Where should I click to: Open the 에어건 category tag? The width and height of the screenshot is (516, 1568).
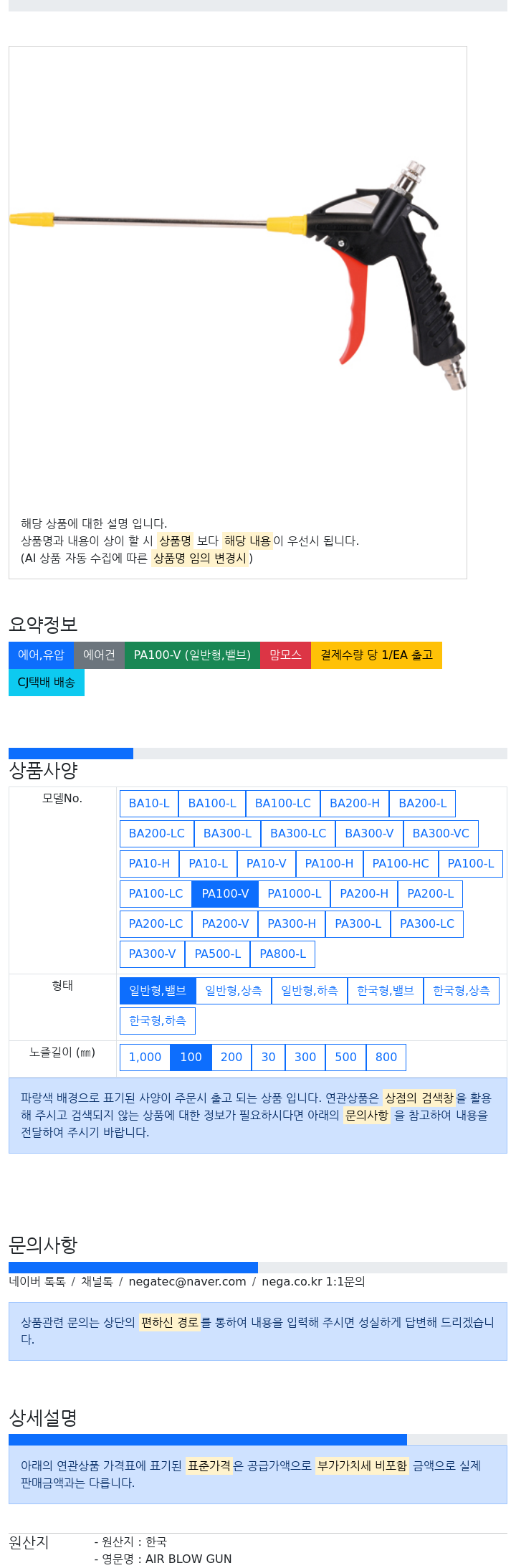[99, 655]
